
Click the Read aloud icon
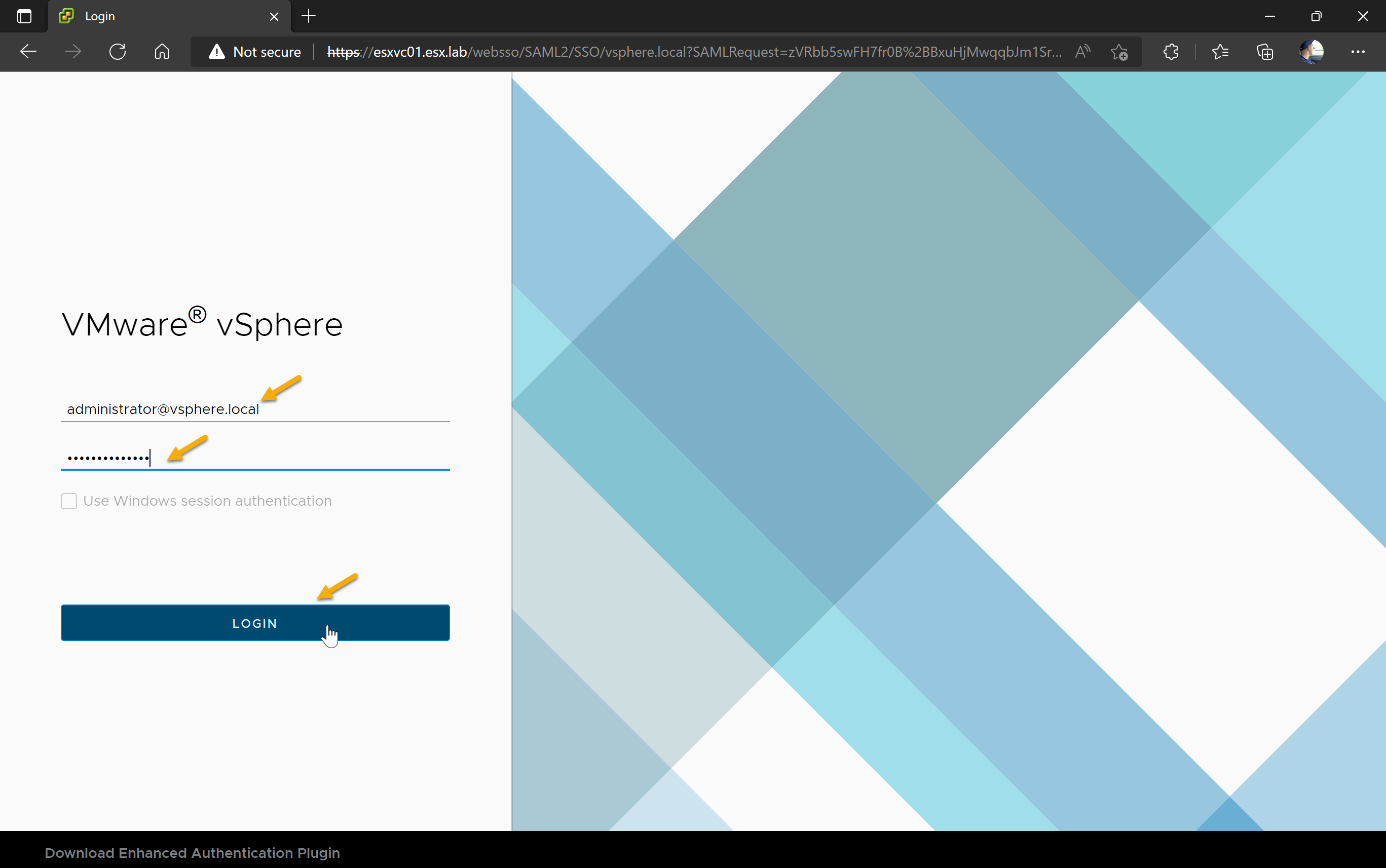[1082, 52]
